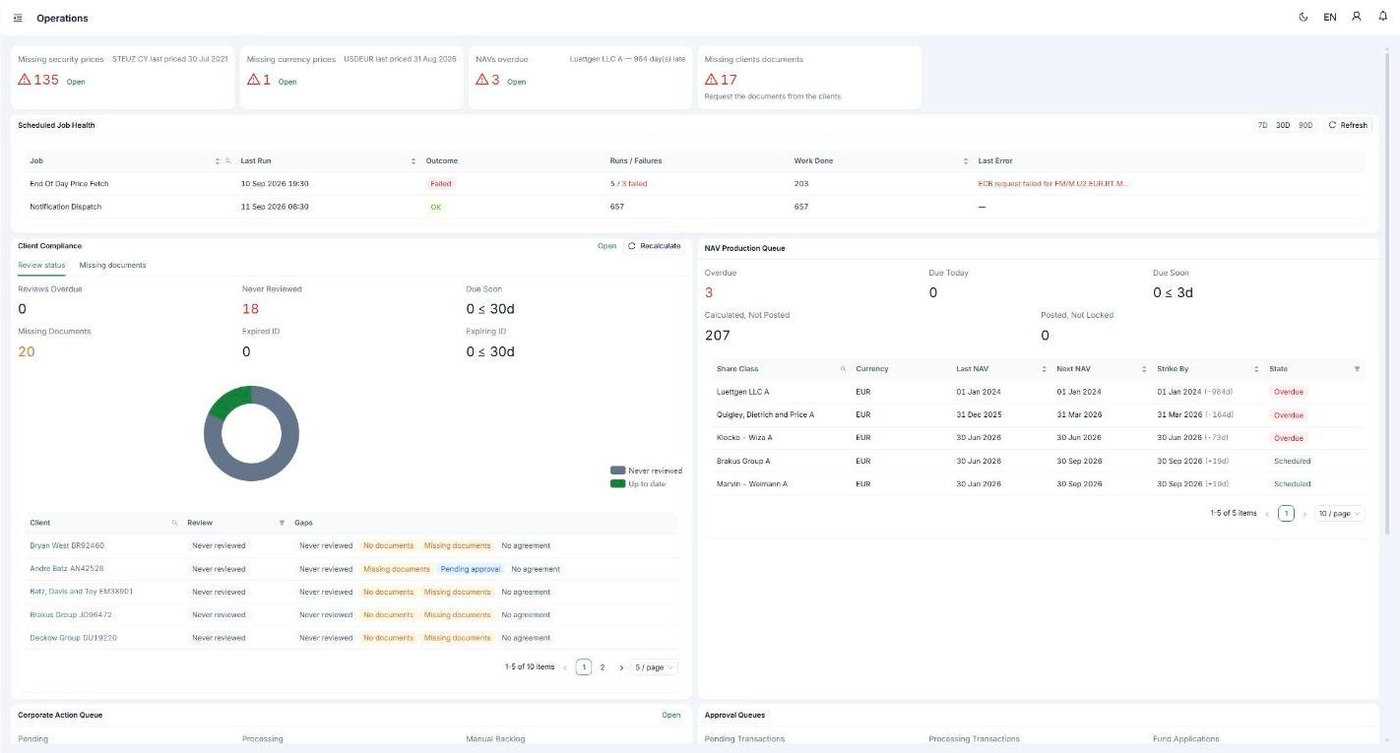Open the Missing security prices list

point(75,82)
